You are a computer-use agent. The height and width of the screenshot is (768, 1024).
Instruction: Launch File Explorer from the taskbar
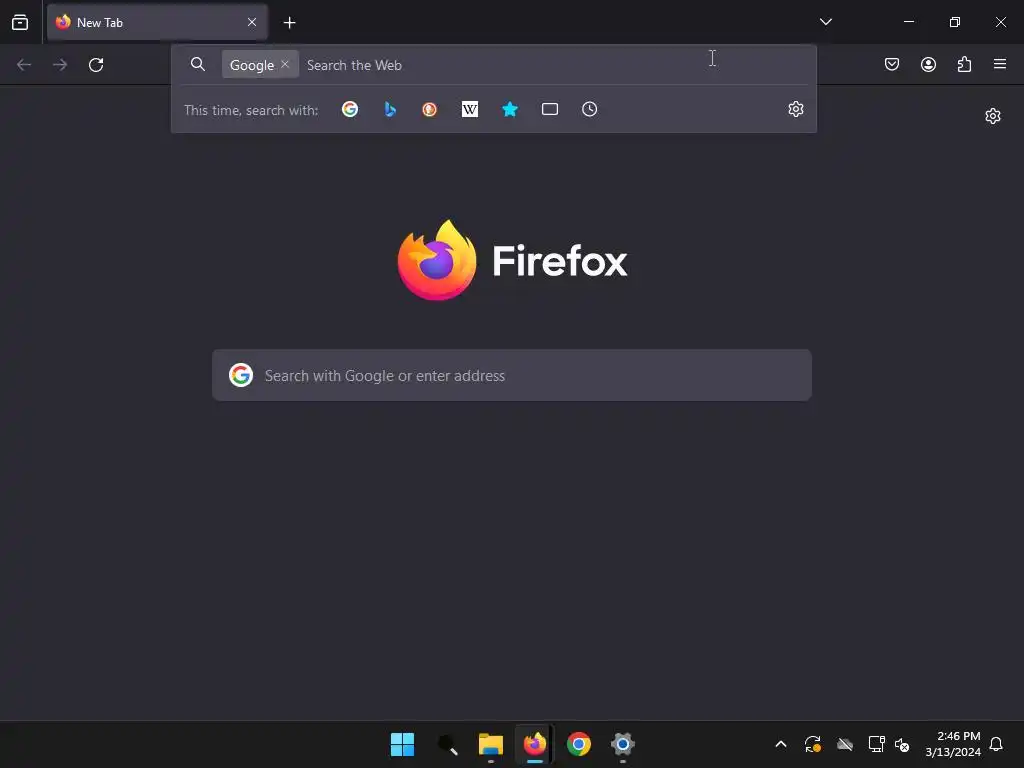(x=490, y=744)
